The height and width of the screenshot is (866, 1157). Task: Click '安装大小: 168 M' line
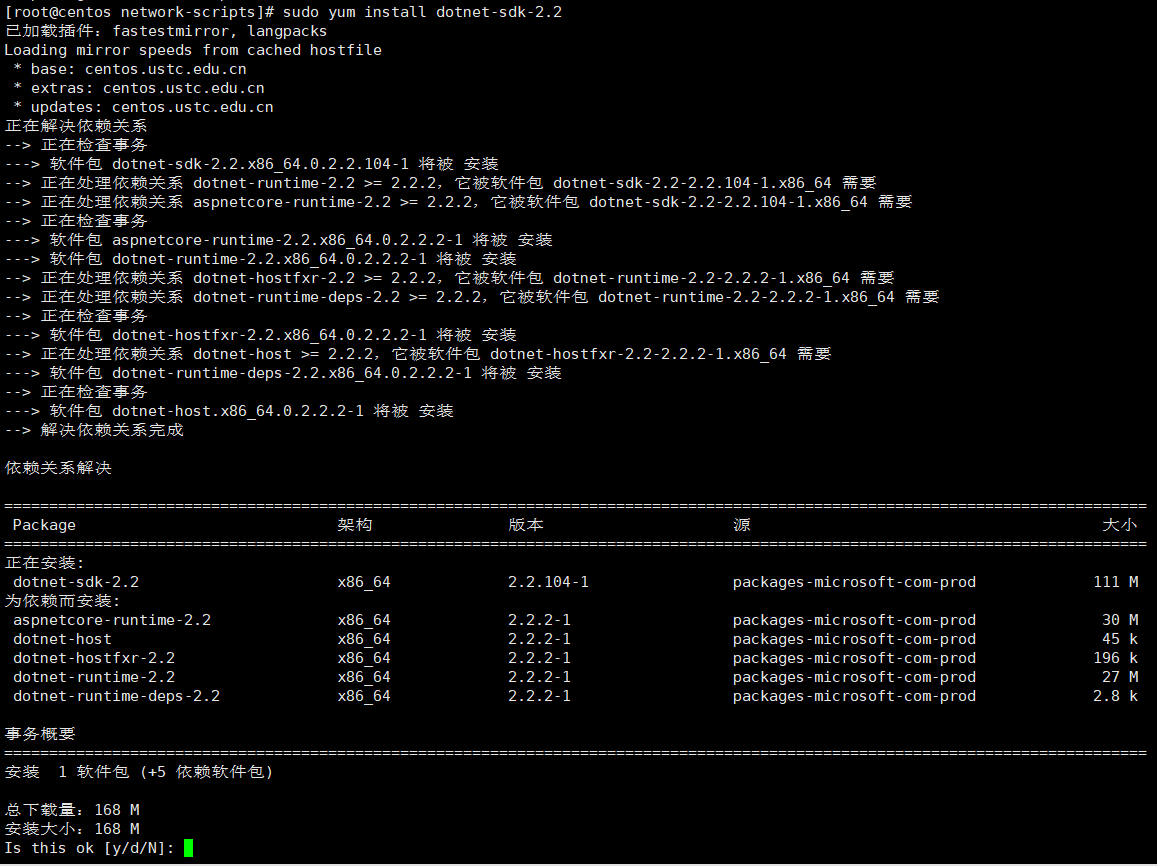click(72, 829)
